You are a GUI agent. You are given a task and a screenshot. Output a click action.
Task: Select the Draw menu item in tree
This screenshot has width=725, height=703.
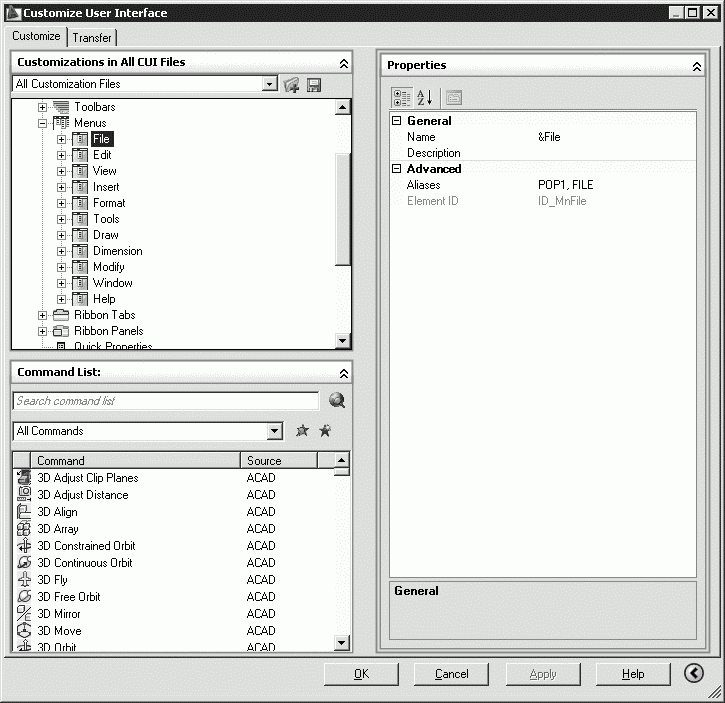pos(105,235)
